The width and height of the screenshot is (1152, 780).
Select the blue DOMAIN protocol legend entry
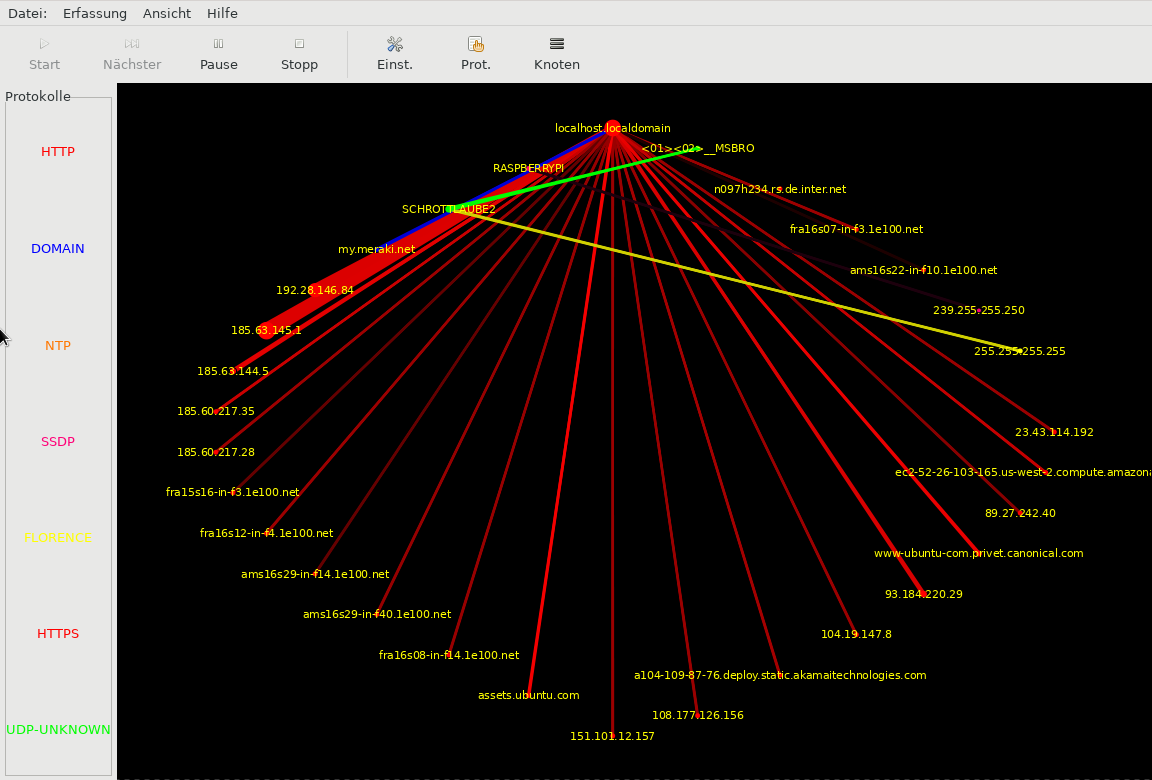tap(58, 249)
